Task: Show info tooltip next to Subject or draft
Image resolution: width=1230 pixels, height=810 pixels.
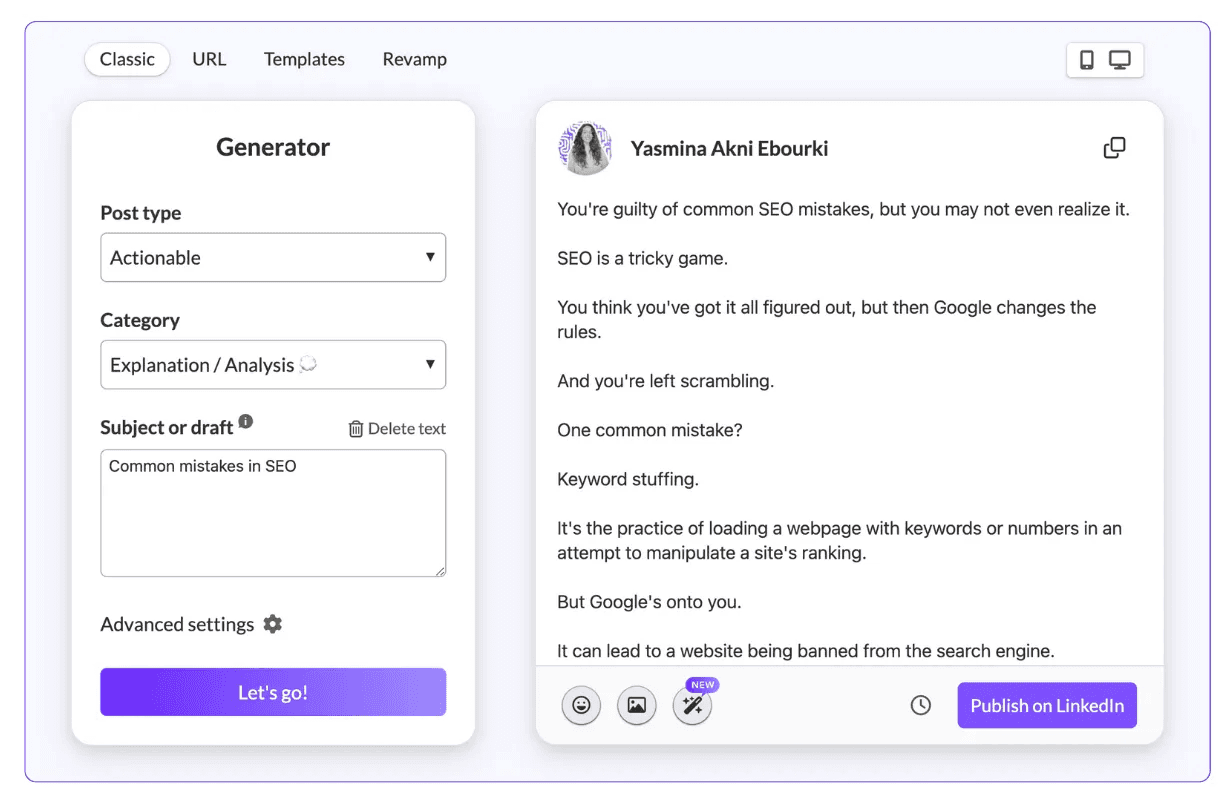Action: (246, 422)
